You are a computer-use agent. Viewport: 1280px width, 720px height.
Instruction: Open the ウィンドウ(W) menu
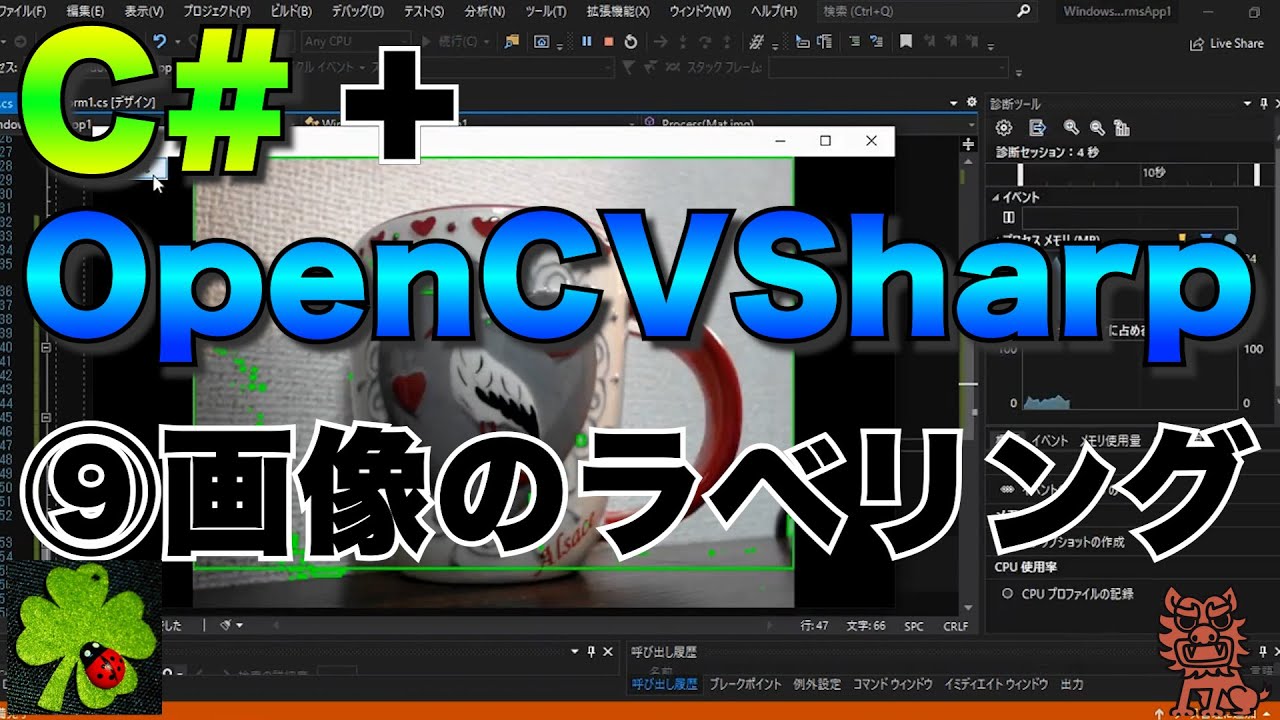pos(699,12)
